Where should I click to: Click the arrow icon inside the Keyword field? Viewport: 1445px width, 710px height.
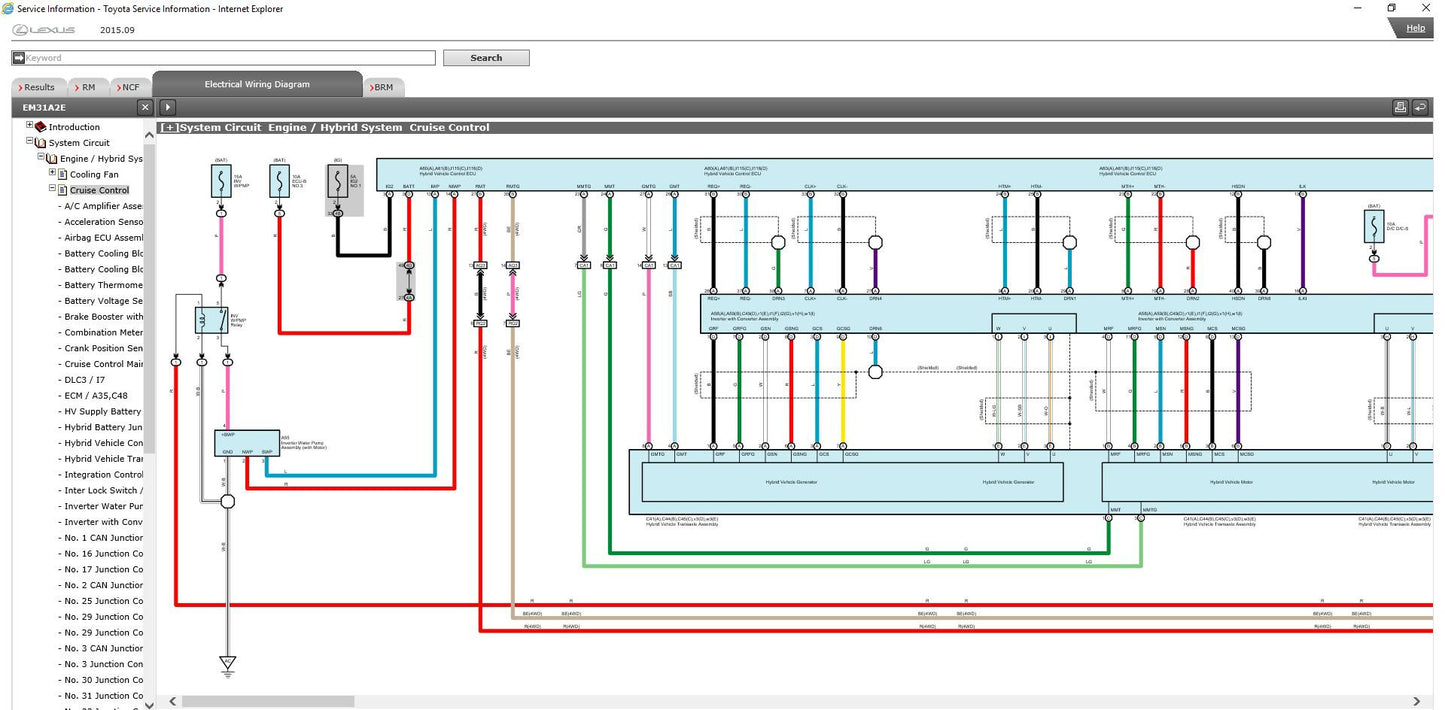(18, 58)
